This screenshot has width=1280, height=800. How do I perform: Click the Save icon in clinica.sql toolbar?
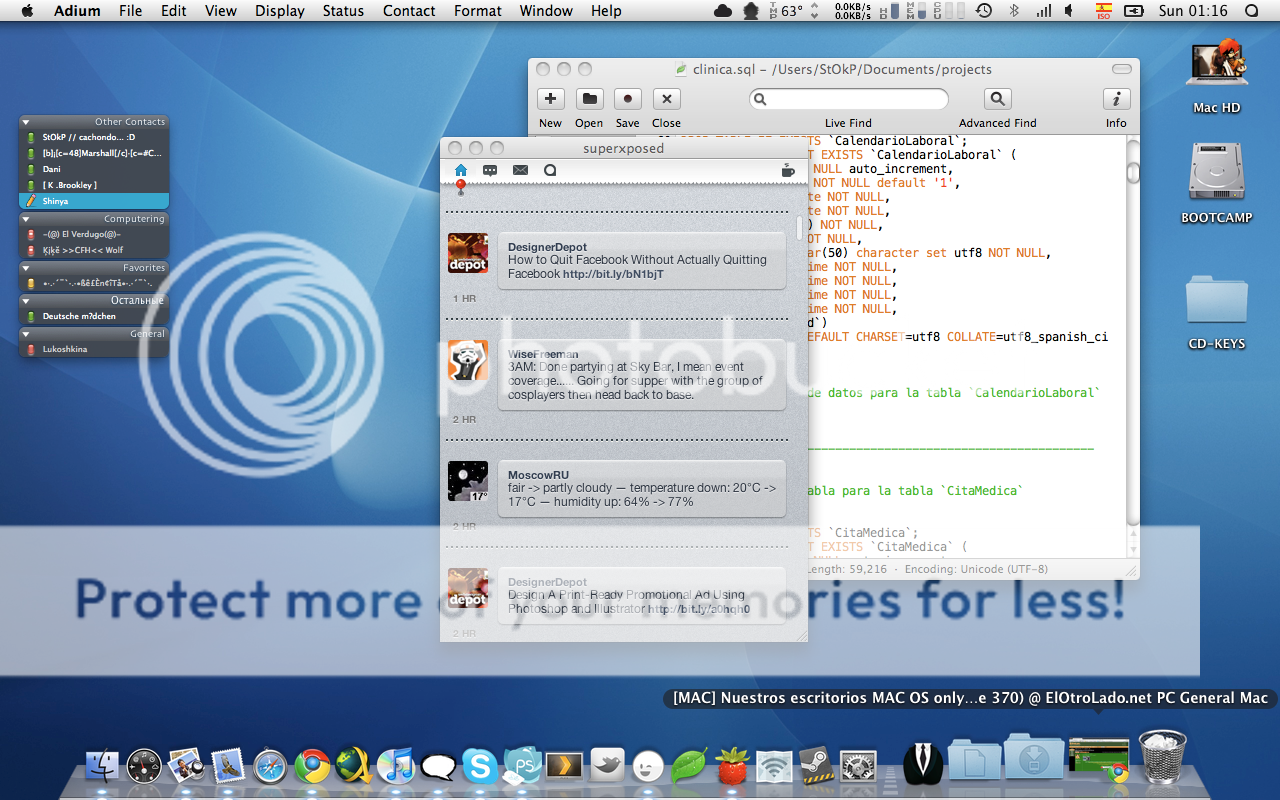point(627,99)
